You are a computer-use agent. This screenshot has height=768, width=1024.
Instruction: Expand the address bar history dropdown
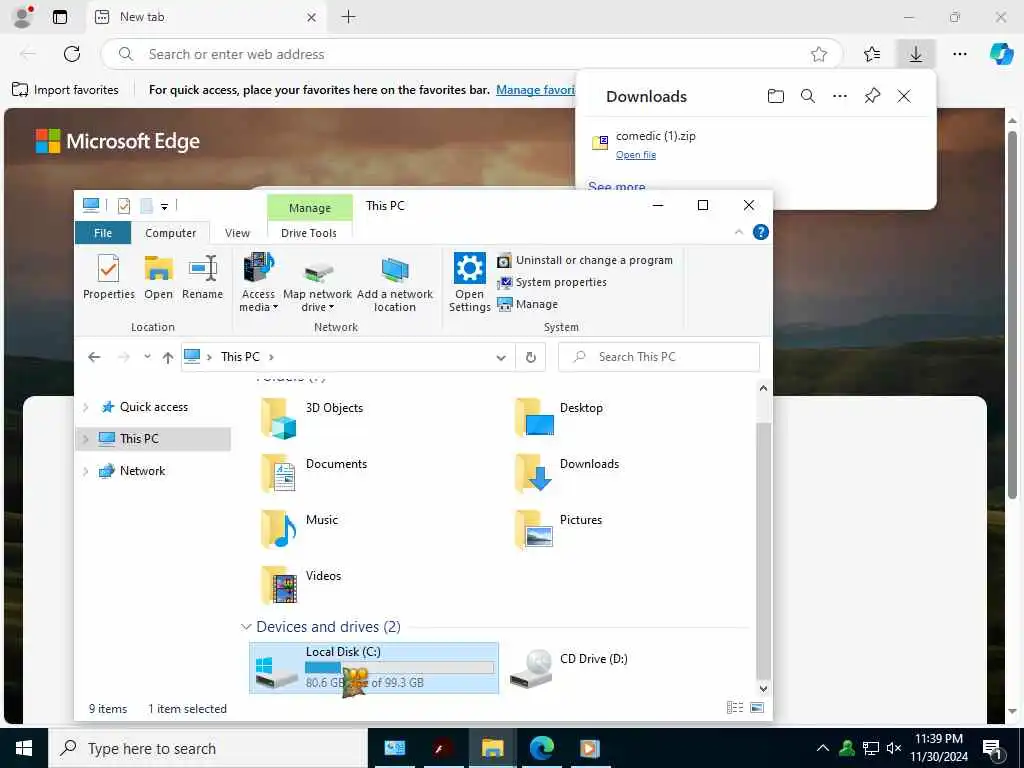coord(501,358)
